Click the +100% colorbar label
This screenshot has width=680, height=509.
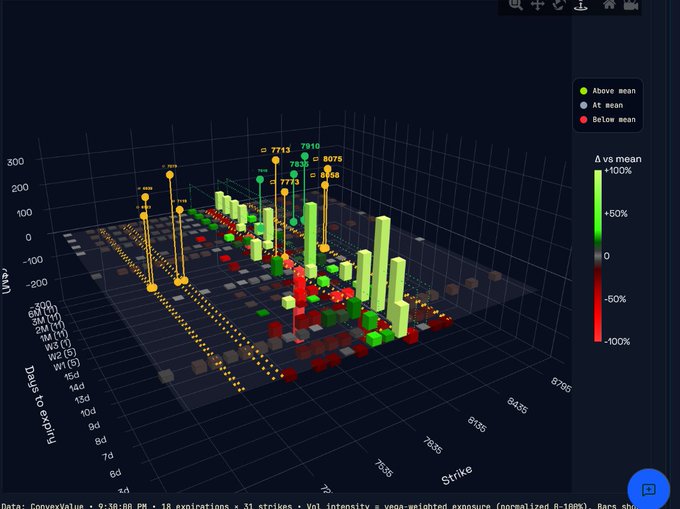(x=618, y=170)
